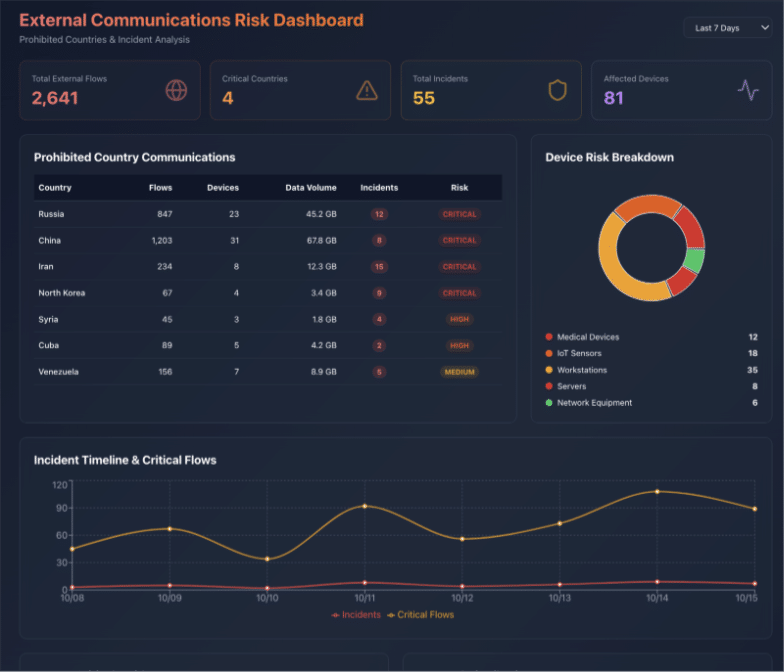Click the green Network Equipment legend dot

tap(549, 403)
